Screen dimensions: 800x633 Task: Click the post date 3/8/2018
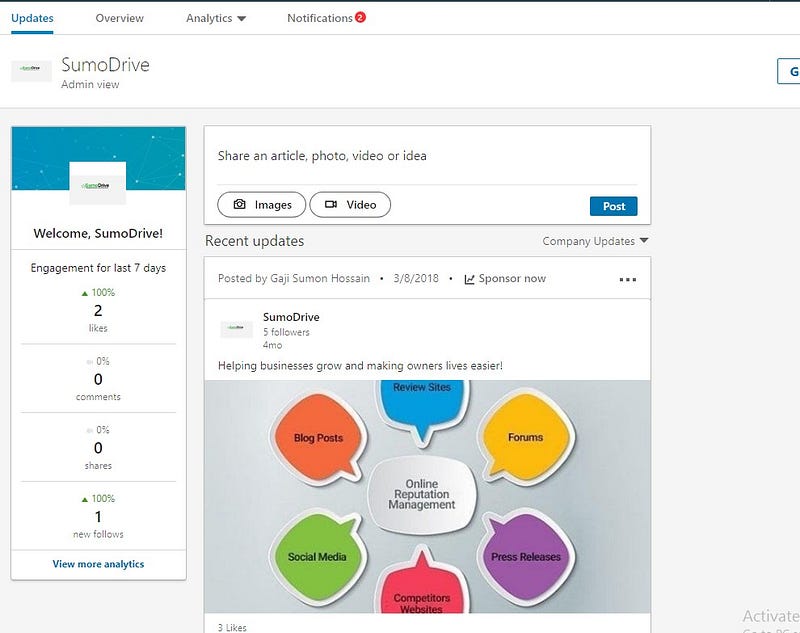tap(416, 278)
